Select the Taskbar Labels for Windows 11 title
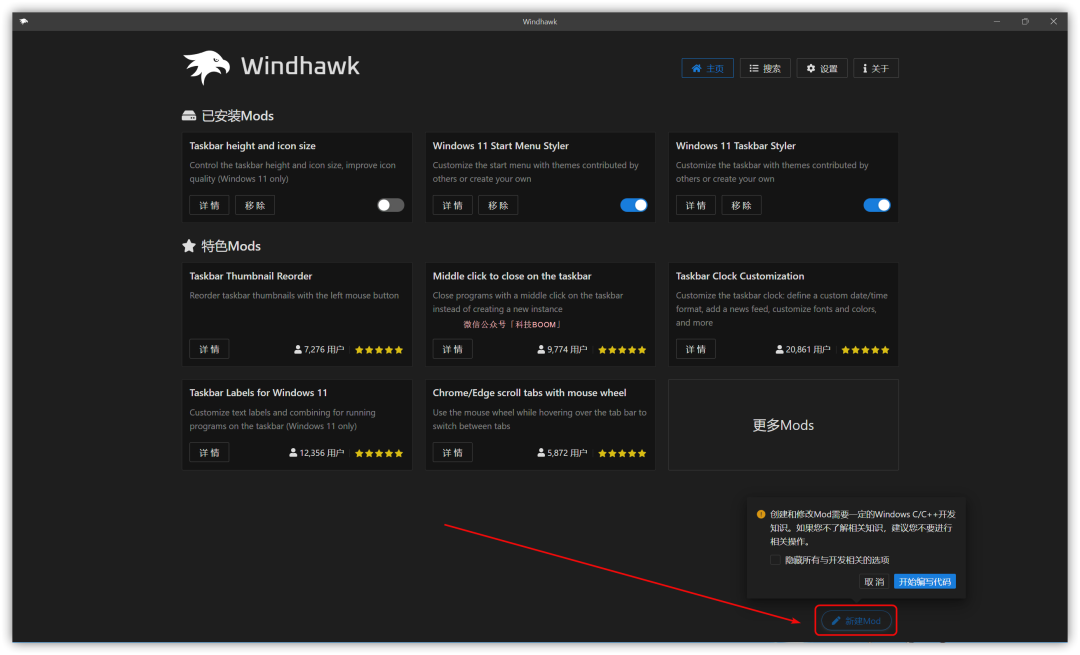Screen dimensions: 1080x655 [258, 393]
